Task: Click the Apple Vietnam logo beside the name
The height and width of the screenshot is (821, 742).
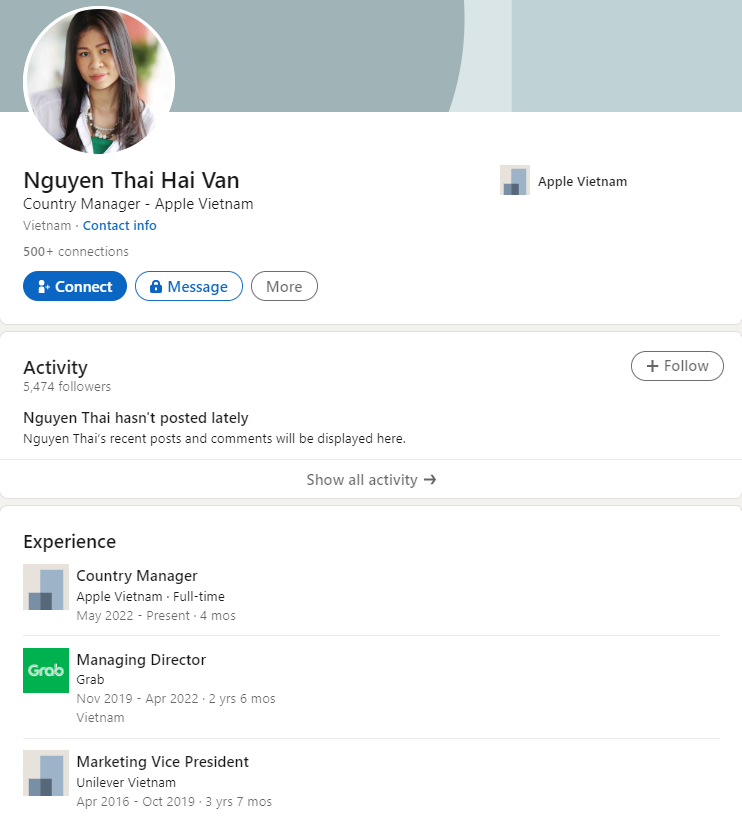Action: point(515,181)
